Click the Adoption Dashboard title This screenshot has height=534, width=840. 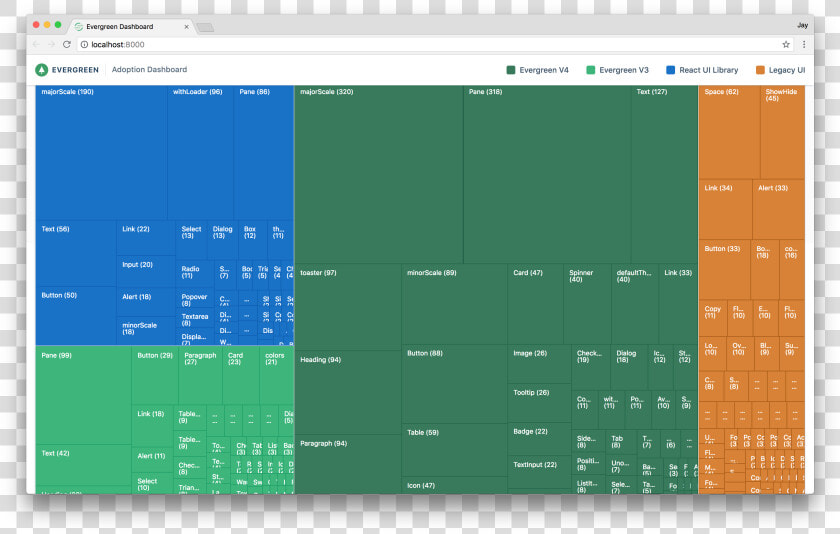(149, 70)
